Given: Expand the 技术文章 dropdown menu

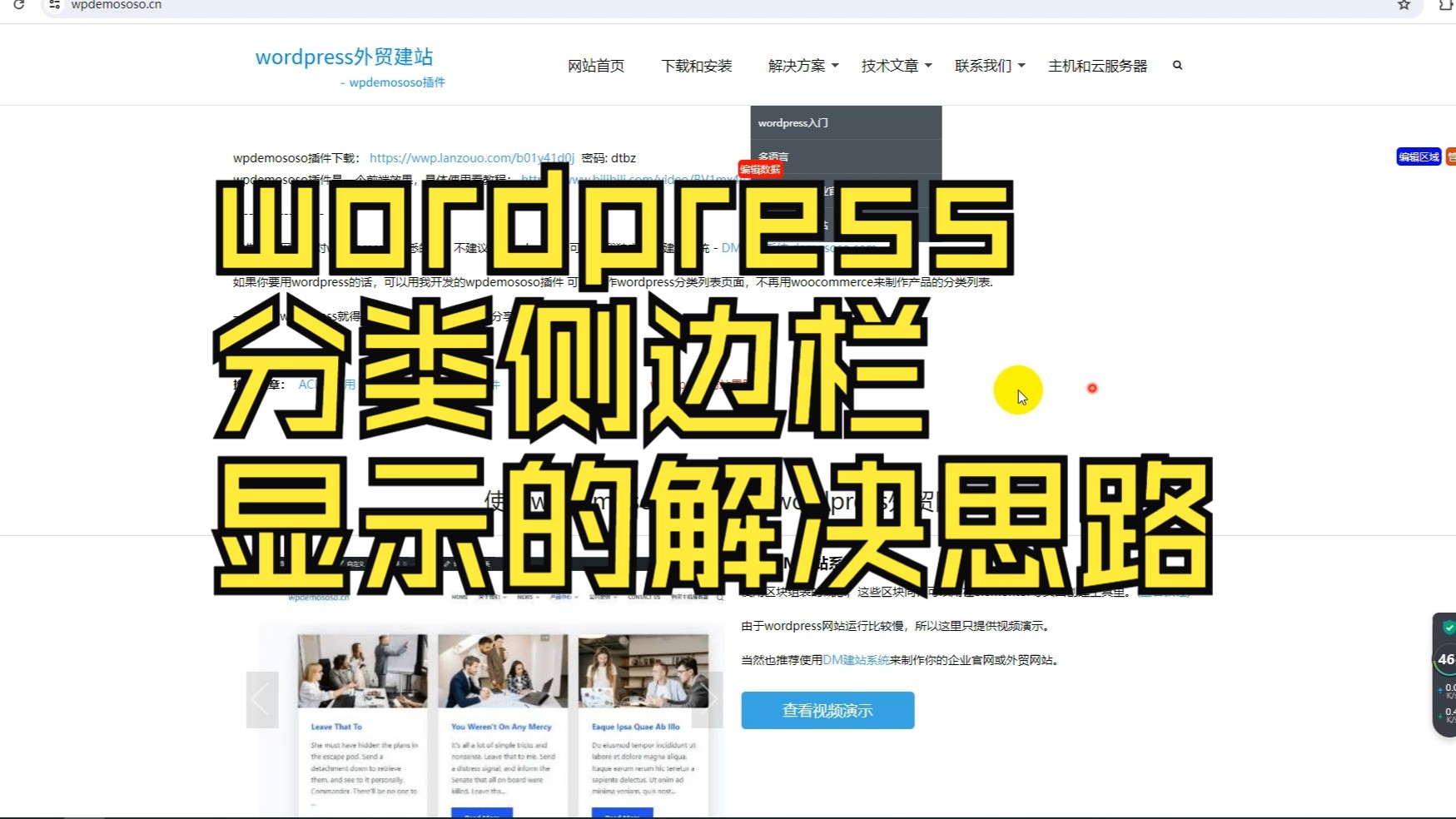Looking at the screenshot, I should click(897, 66).
